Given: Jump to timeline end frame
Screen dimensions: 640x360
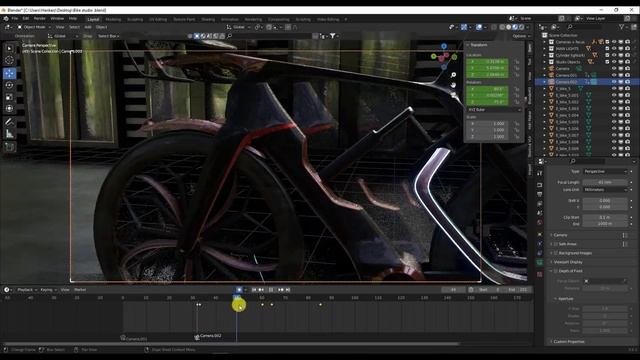Looking at the screenshot, I should pos(287,290).
